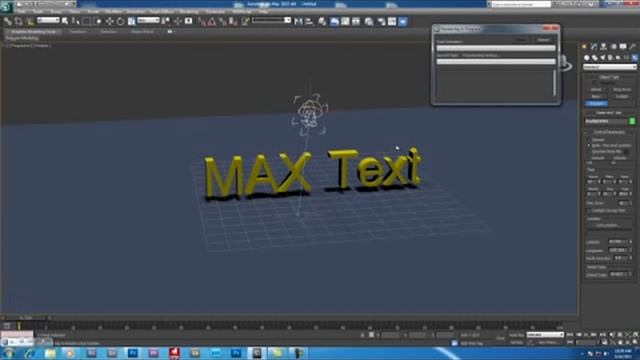The height and width of the screenshot is (360, 640).
Task: Switch to the Display command panel
Action: [623, 47]
